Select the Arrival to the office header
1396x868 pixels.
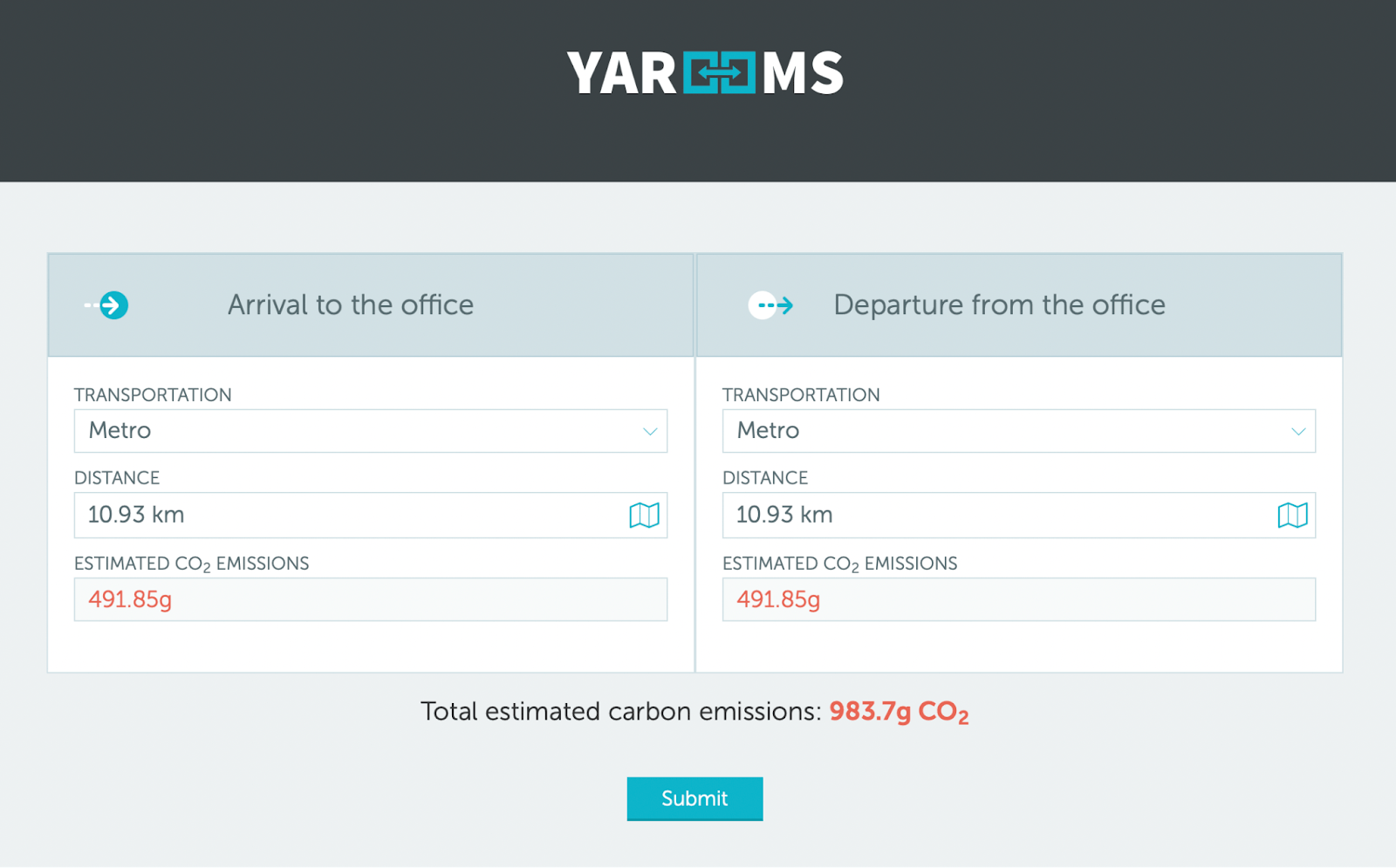(x=351, y=304)
